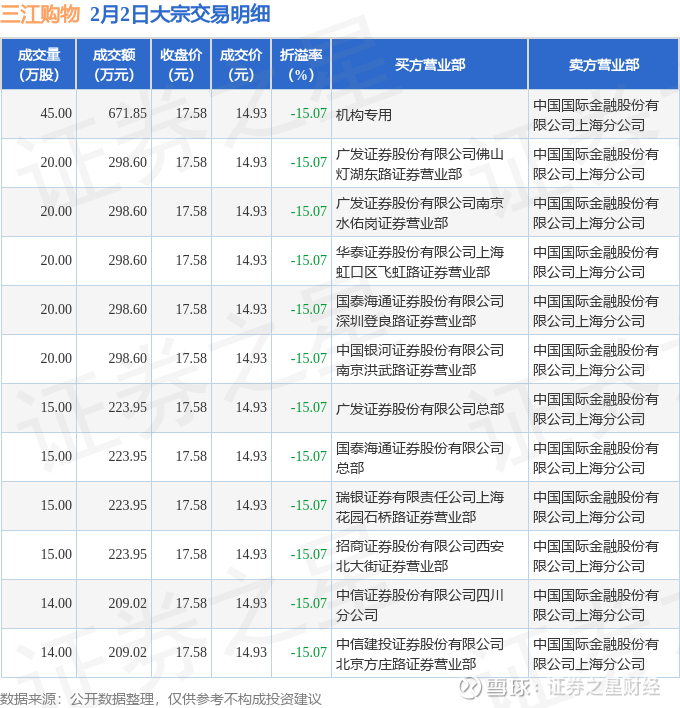The width and height of the screenshot is (680, 708).
Task: Click the 成交额(万元) column header
Action: point(114,65)
